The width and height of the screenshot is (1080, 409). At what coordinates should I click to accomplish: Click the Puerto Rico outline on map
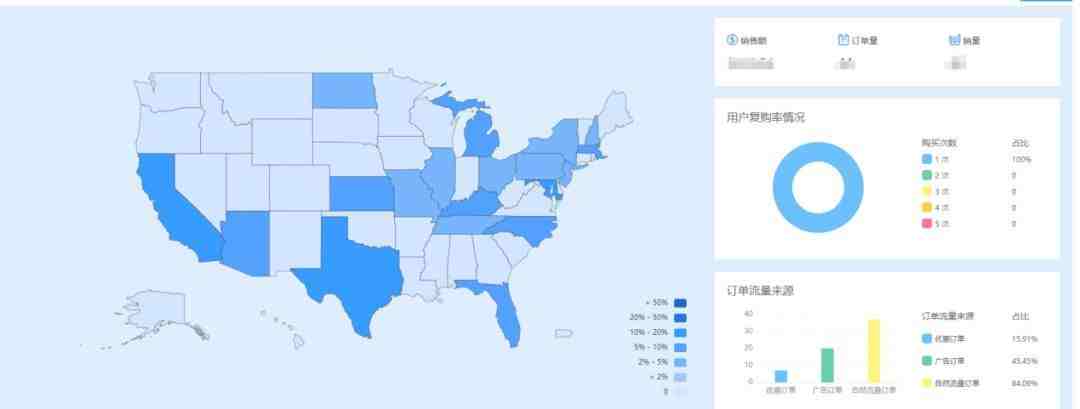[564, 334]
